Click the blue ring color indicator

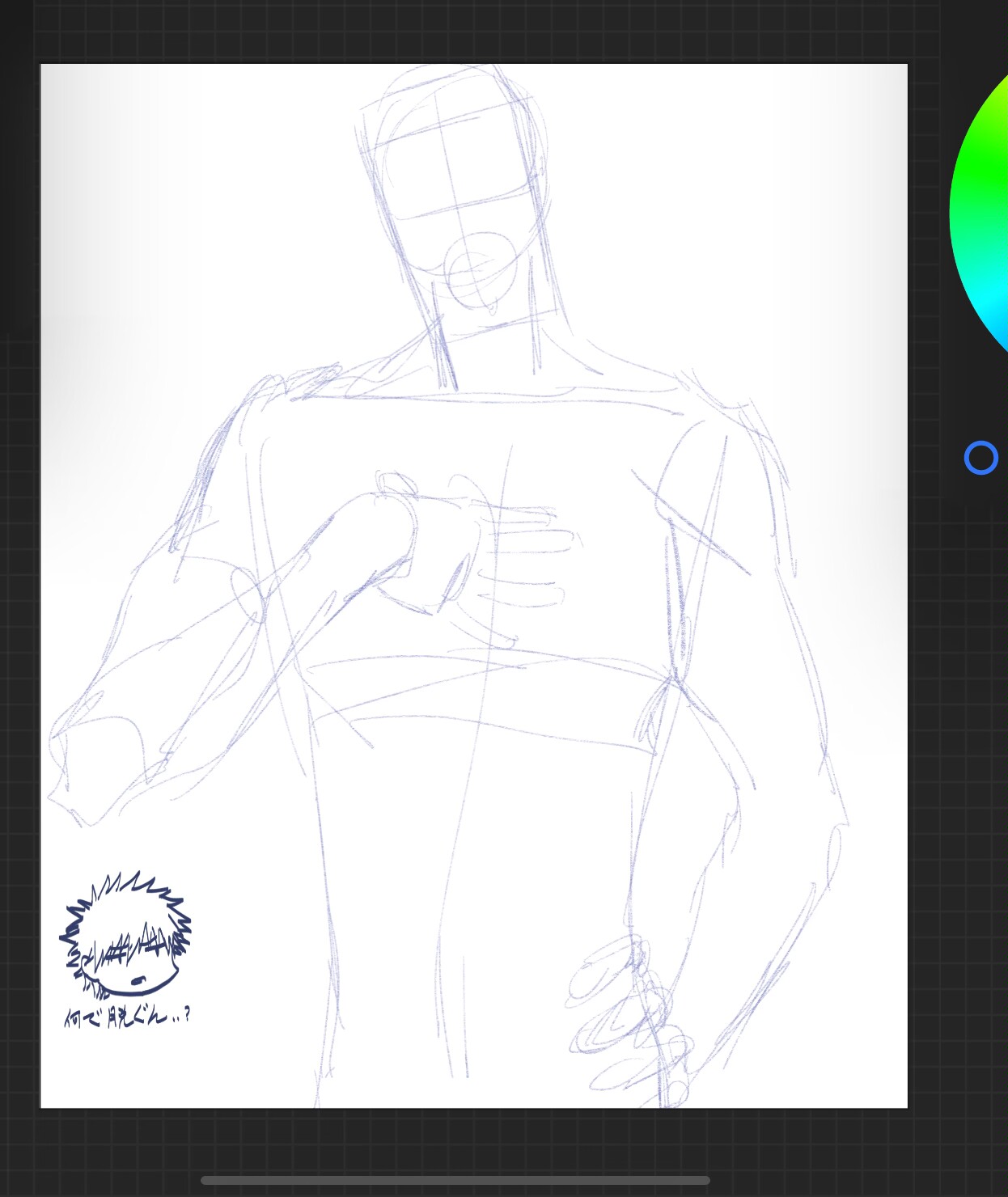(x=980, y=458)
